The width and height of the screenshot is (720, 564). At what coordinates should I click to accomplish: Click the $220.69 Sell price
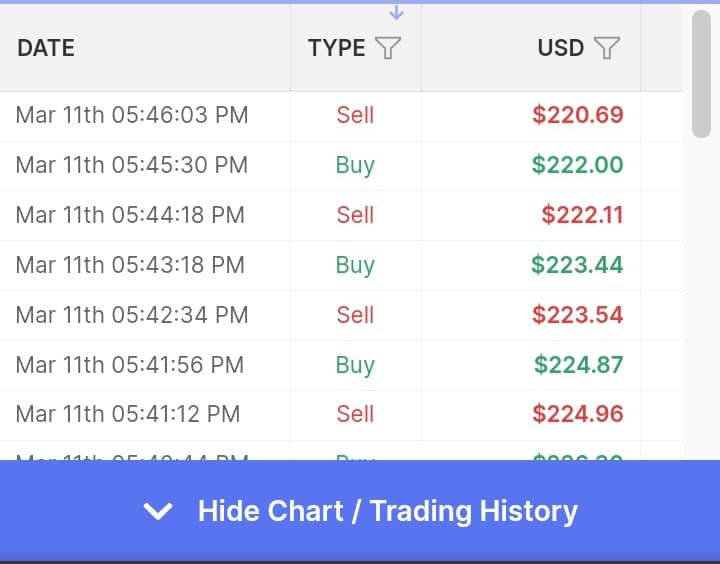pos(578,115)
